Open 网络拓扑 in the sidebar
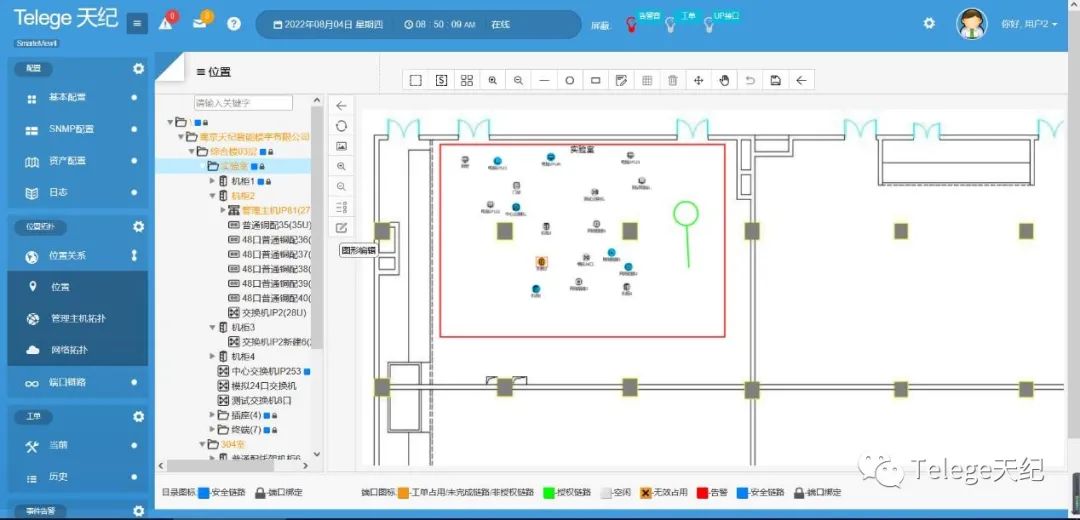The image size is (1080, 520). (69, 350)
